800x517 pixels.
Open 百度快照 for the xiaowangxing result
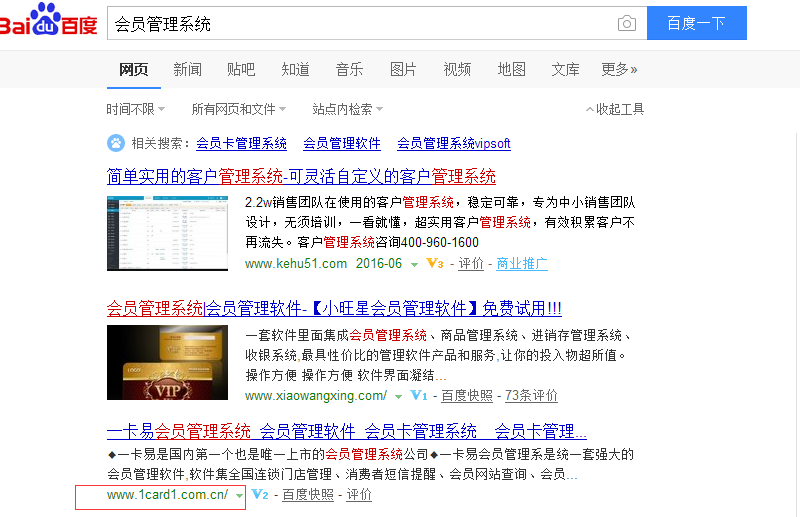click(467, 395)
